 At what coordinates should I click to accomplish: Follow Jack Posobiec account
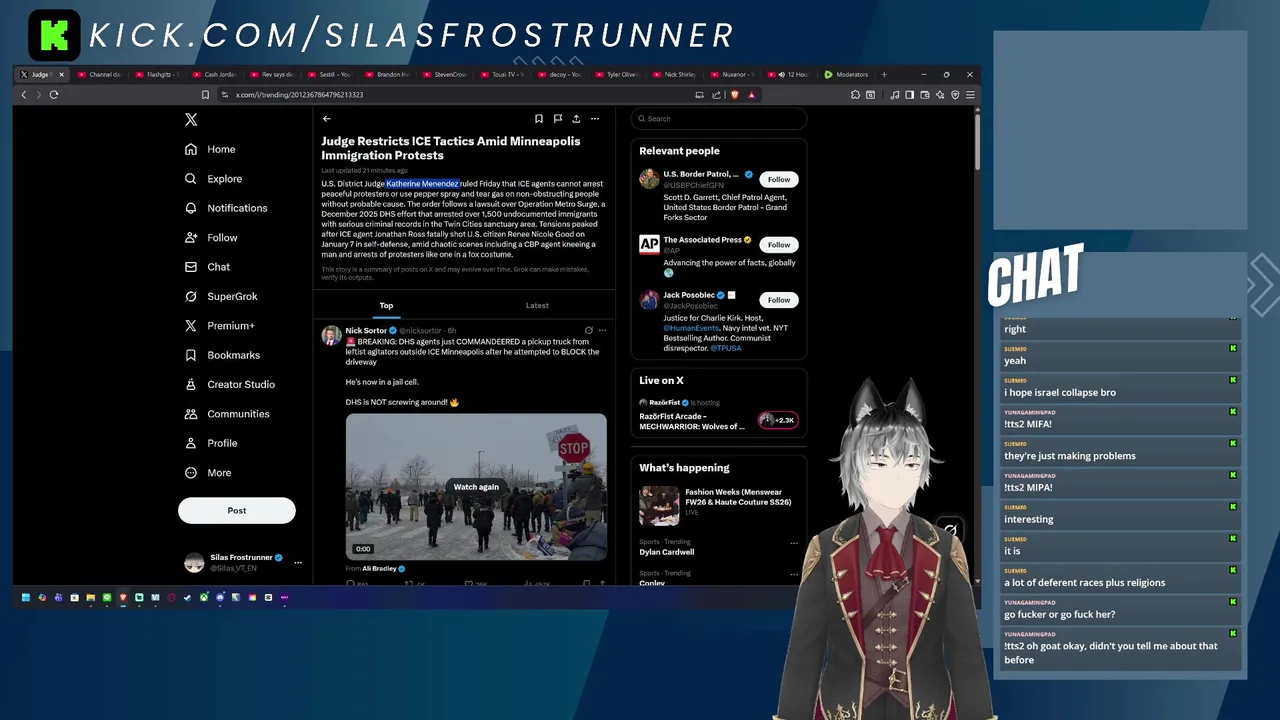pyautogui.click(x=779, y=299)
